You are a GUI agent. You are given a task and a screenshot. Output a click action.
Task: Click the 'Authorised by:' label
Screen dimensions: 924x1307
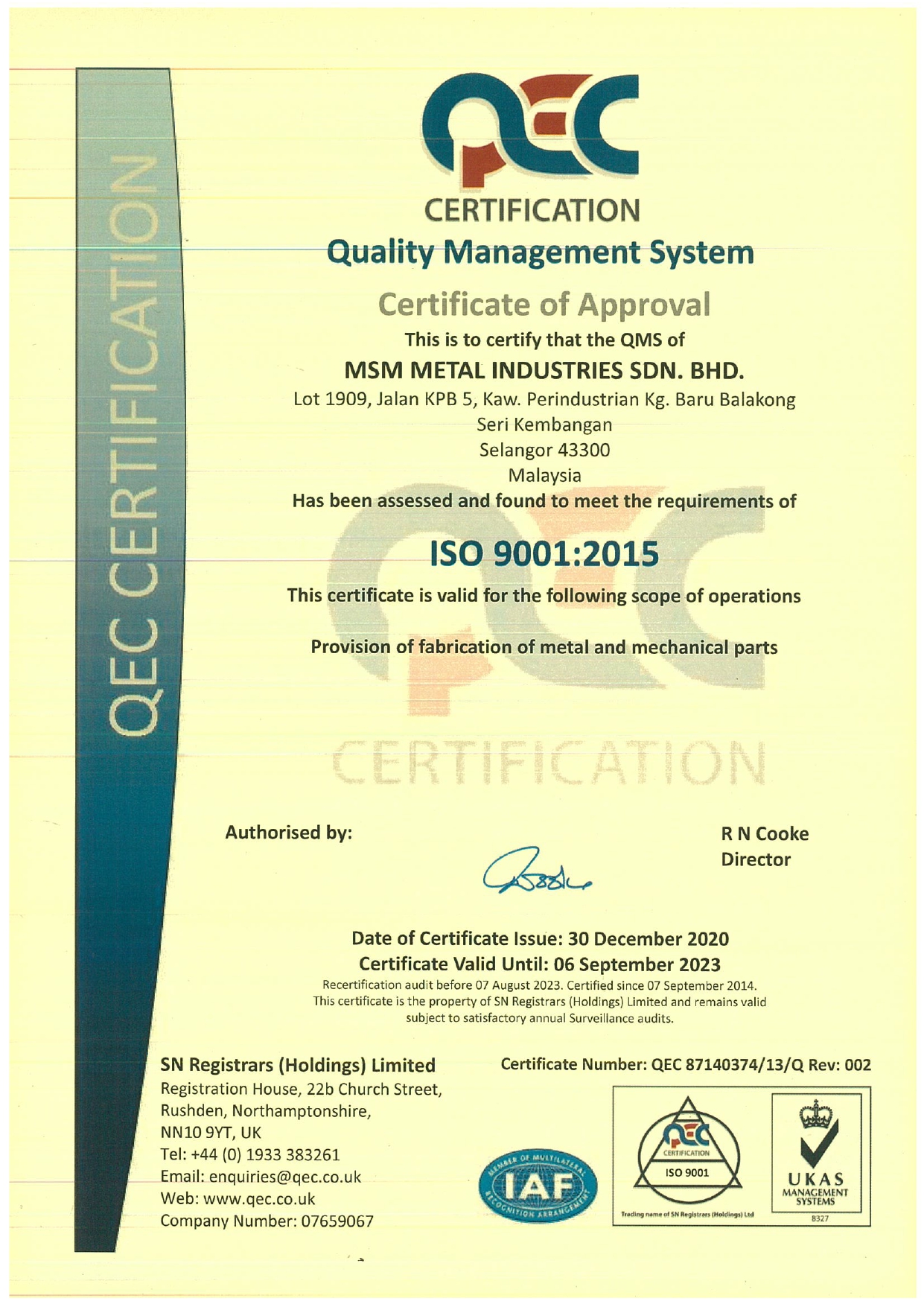[288, 833]
